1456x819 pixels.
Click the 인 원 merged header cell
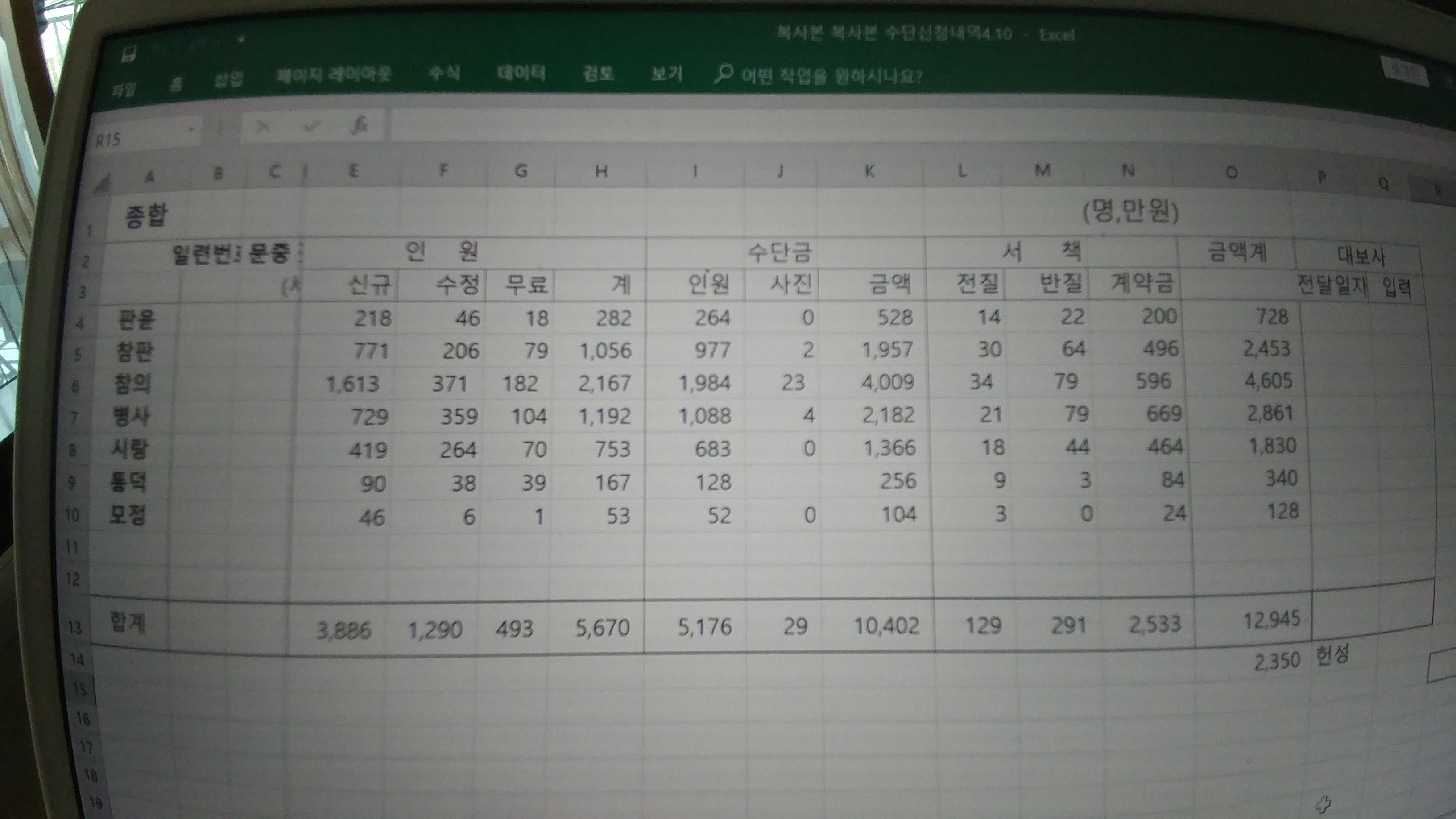443,252
